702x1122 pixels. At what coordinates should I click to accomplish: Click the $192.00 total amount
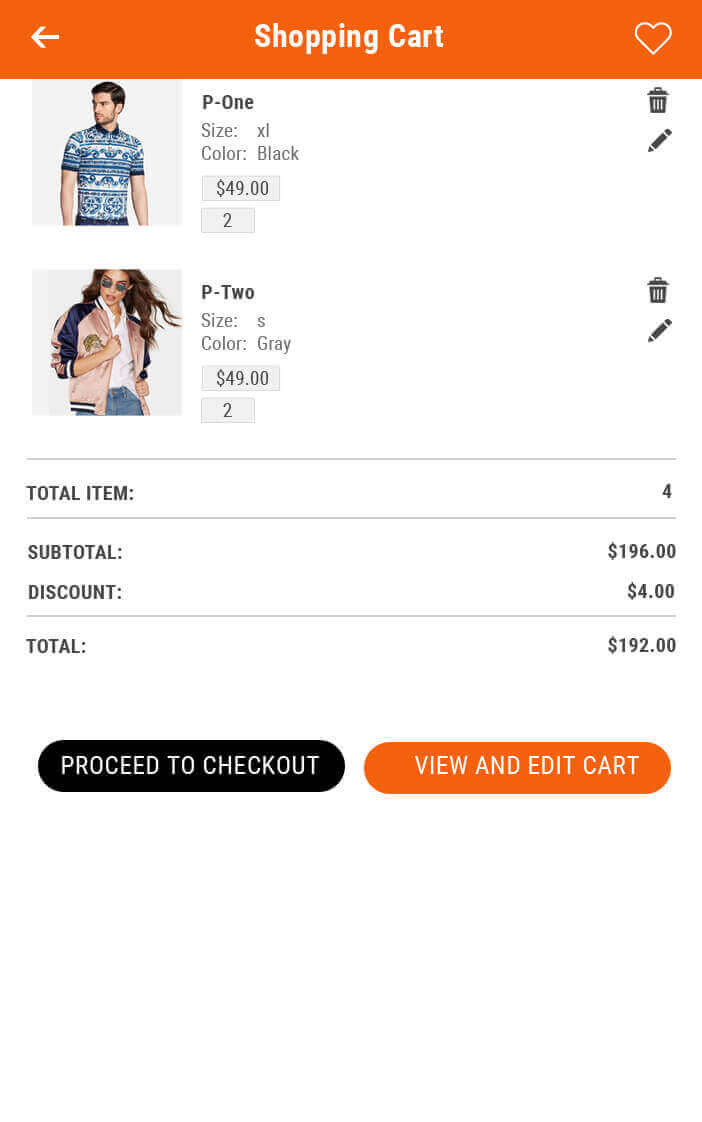pyautogui.click(x=641, y=646)
